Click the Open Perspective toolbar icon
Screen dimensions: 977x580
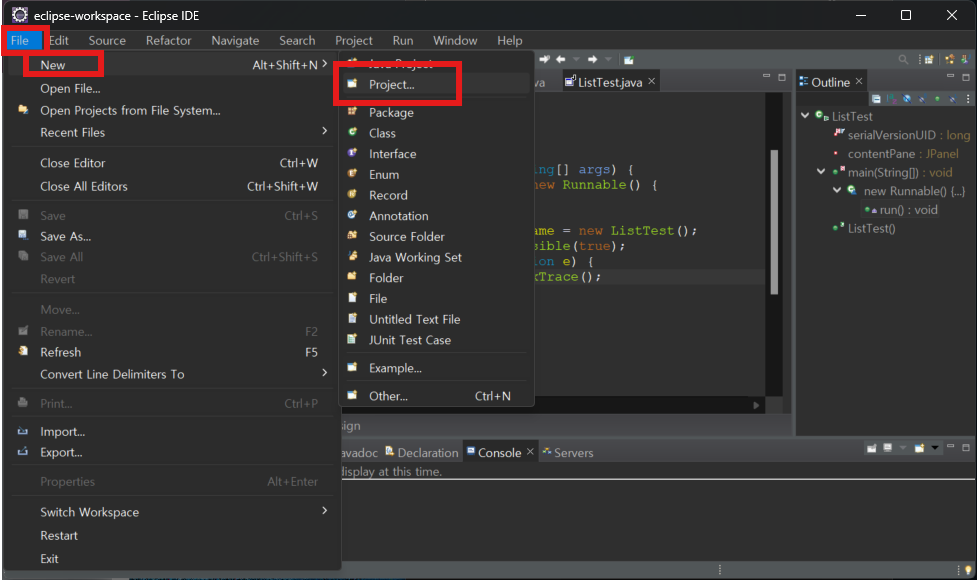click(x=928, y=60)
